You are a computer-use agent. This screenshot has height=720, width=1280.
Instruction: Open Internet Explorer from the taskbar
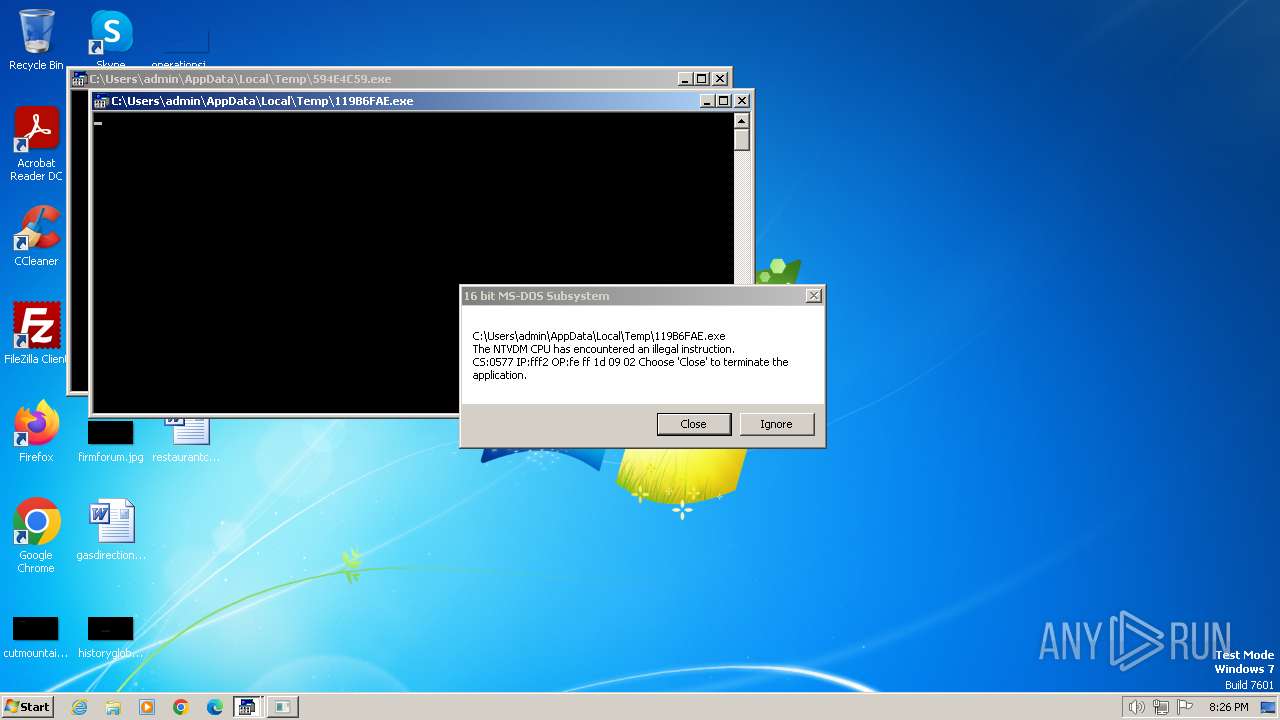pos(79,707)
